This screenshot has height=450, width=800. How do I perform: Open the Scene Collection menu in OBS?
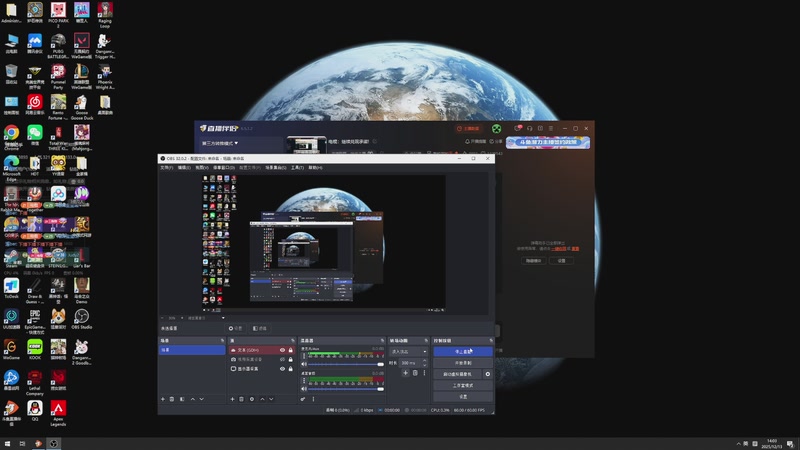[276, 167]
